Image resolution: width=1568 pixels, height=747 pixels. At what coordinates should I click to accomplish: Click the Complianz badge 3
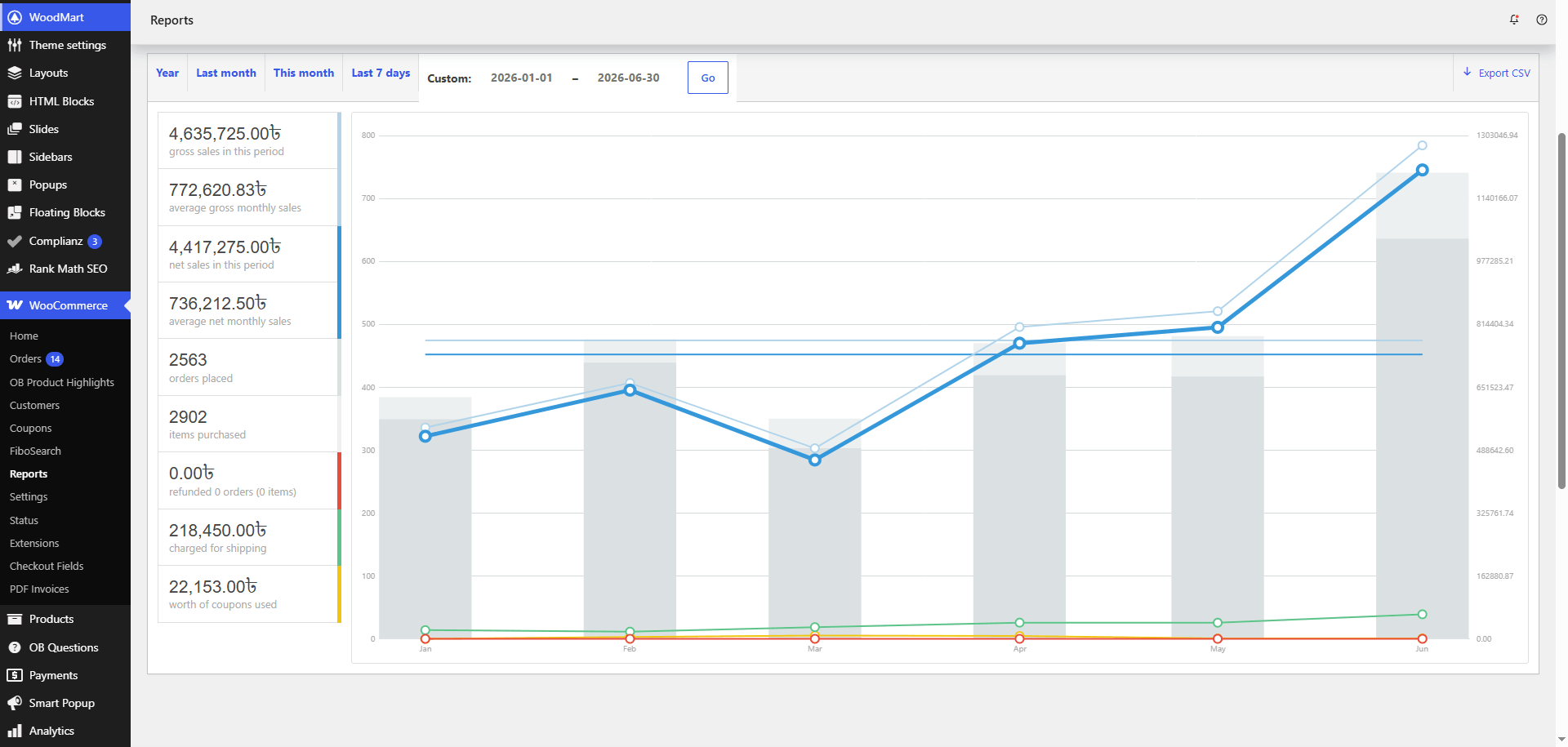[x=95, y=242]
